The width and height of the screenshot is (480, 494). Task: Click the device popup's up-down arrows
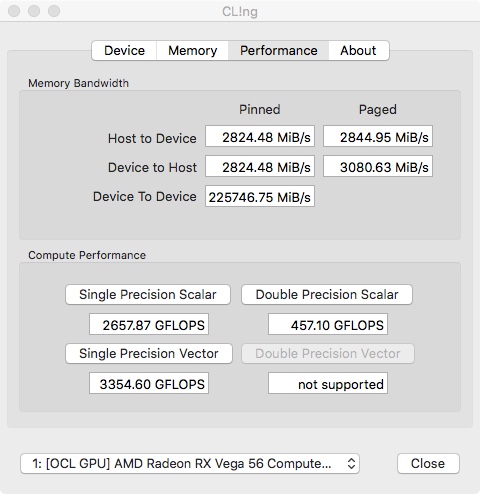point(351,463)
